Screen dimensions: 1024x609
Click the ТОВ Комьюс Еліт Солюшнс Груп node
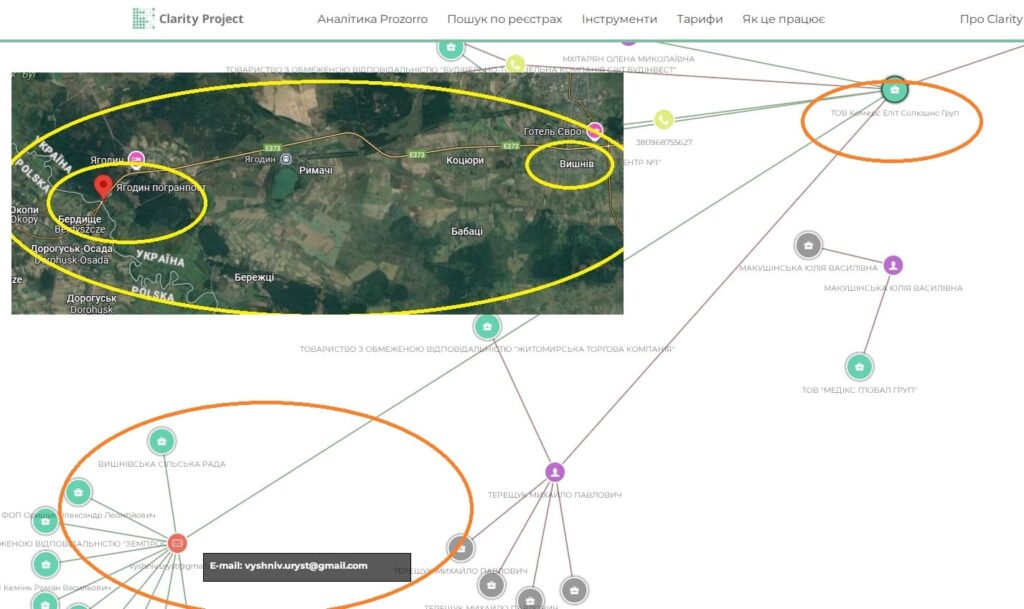pos(895,91)
